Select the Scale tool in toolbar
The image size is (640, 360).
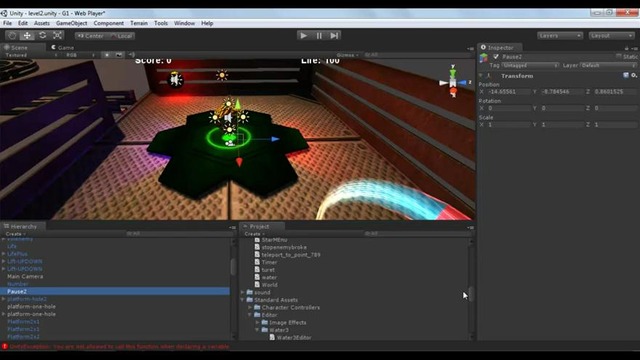pos(58,36)
